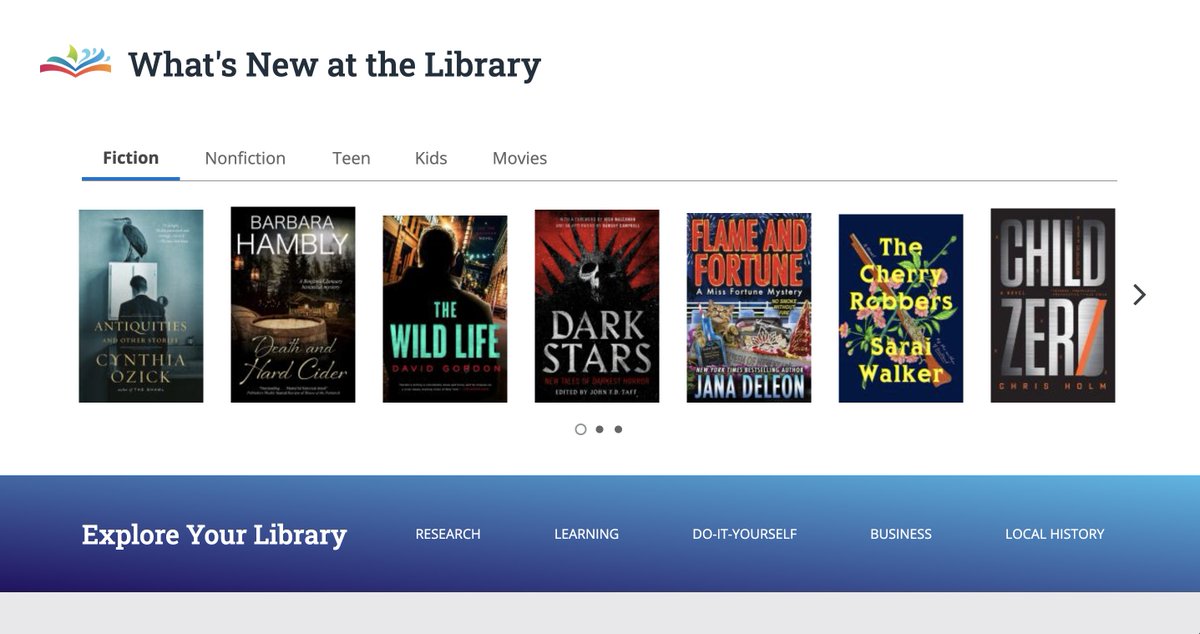1200x634 pixels.
Task: Jump to third carousel page dot
Action: coord(618,429)
